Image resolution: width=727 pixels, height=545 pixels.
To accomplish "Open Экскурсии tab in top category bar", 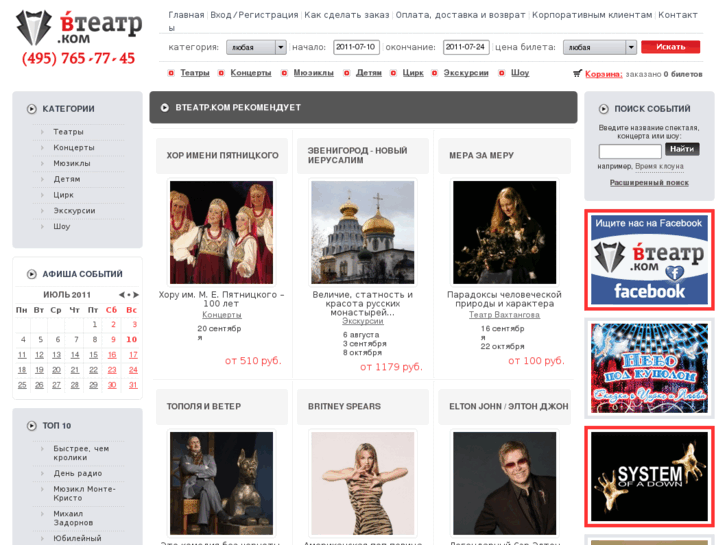I will 466,73.
